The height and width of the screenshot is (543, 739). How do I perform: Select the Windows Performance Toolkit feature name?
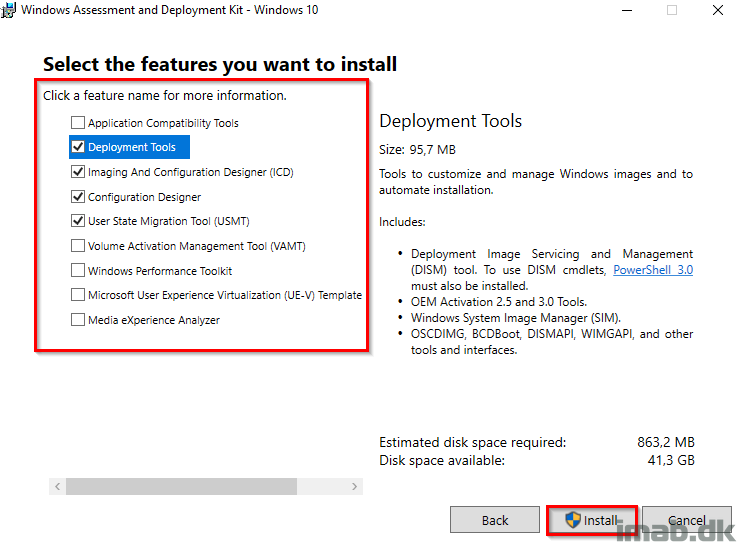pyautogui.click(x=160, y=271)
